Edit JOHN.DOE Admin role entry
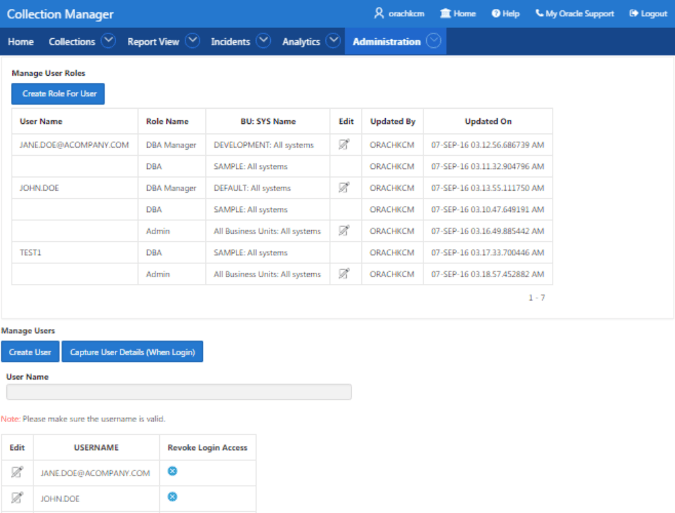Screen dimensions: 675x513 (344, 230)
